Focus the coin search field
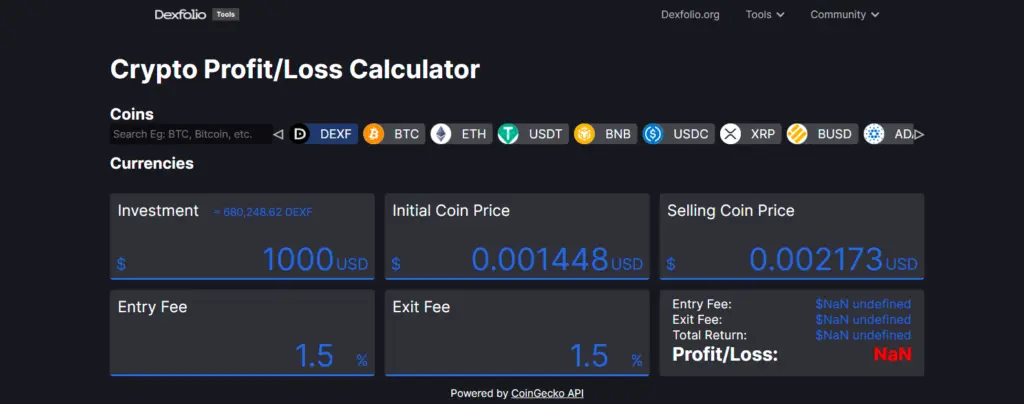The image size is (1024, 404). 190,134
